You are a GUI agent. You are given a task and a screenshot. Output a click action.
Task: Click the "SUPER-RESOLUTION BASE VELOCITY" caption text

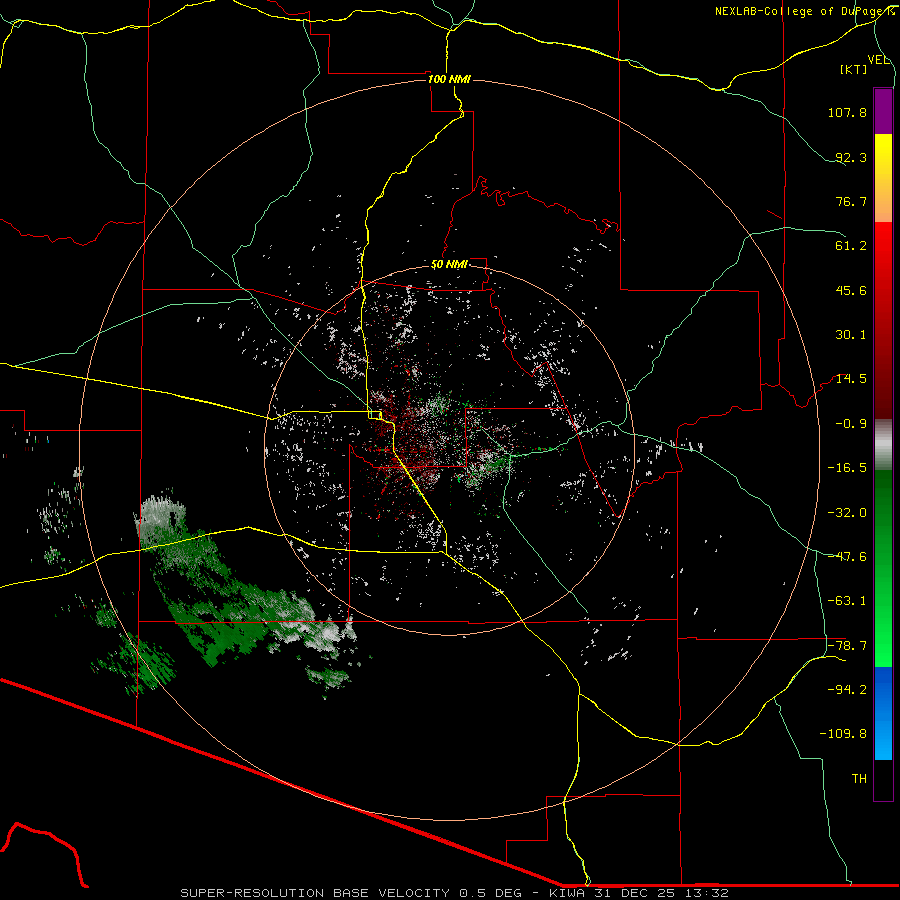tap(315, 893)
